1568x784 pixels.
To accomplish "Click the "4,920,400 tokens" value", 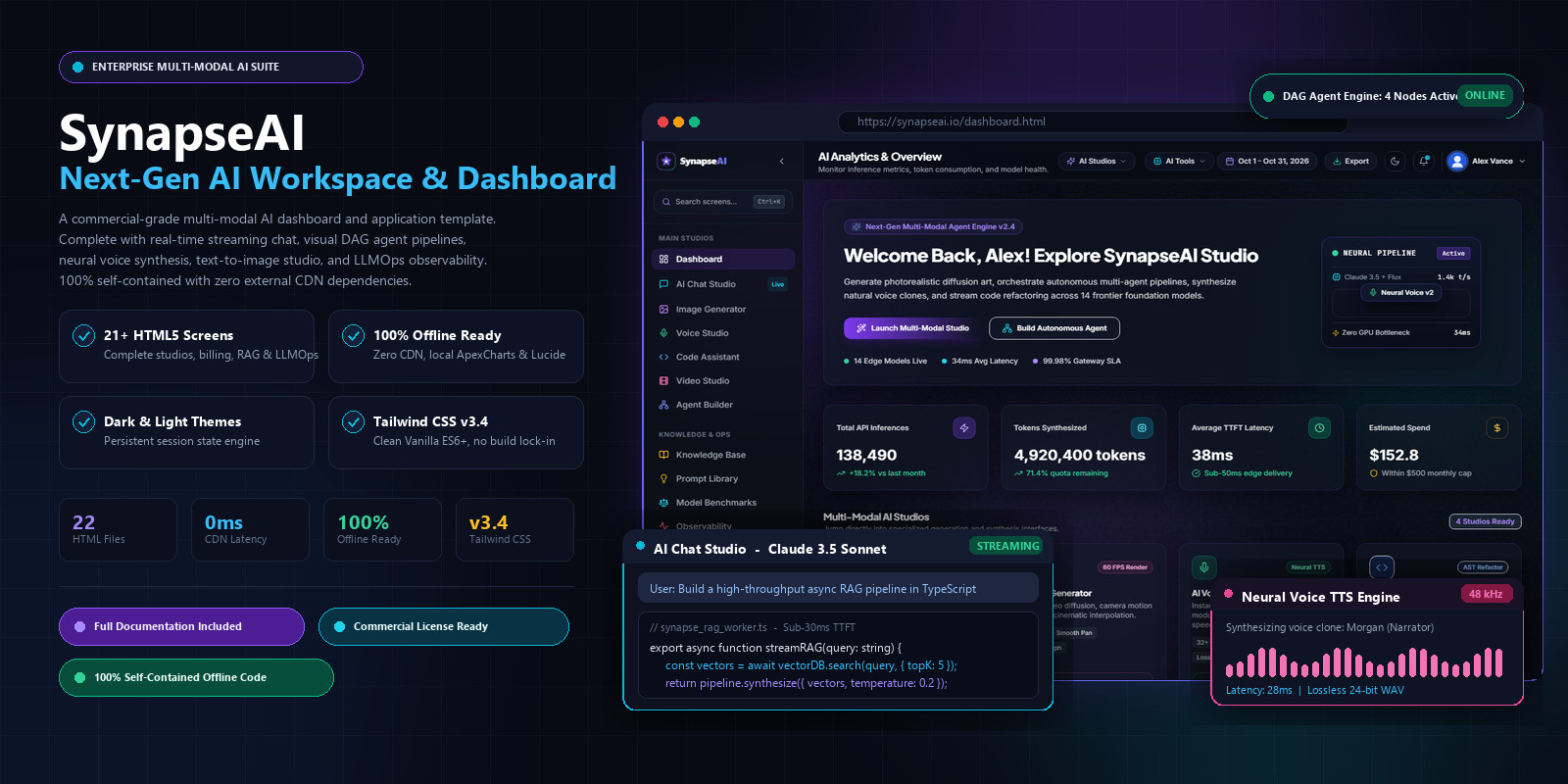I will point(1080,455).
